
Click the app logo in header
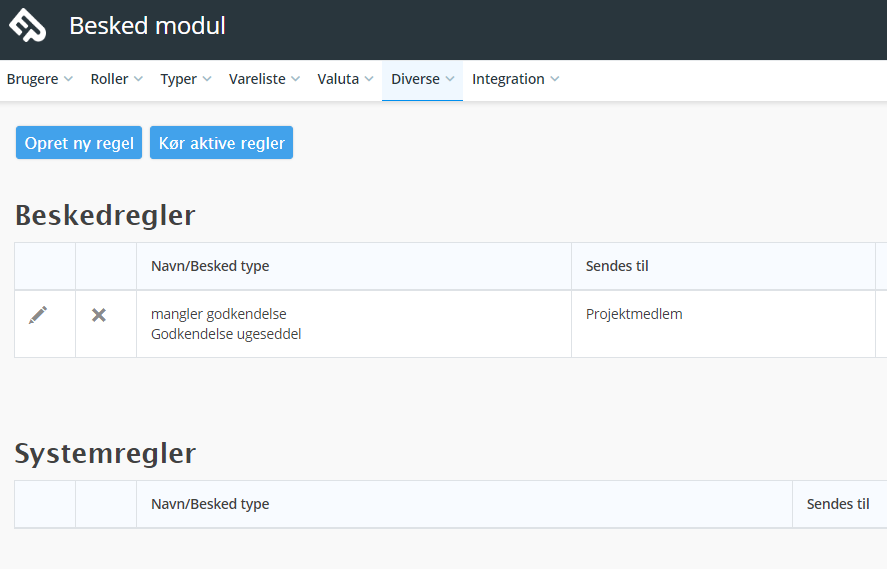[27, 25]
